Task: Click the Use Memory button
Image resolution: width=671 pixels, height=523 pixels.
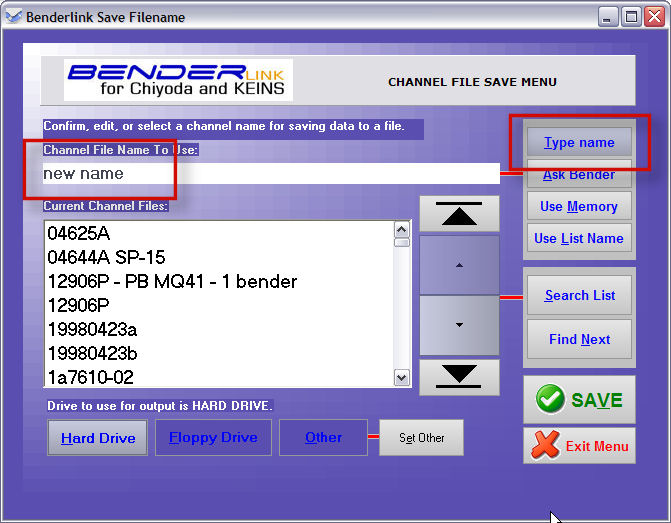Action: point(579,206)
